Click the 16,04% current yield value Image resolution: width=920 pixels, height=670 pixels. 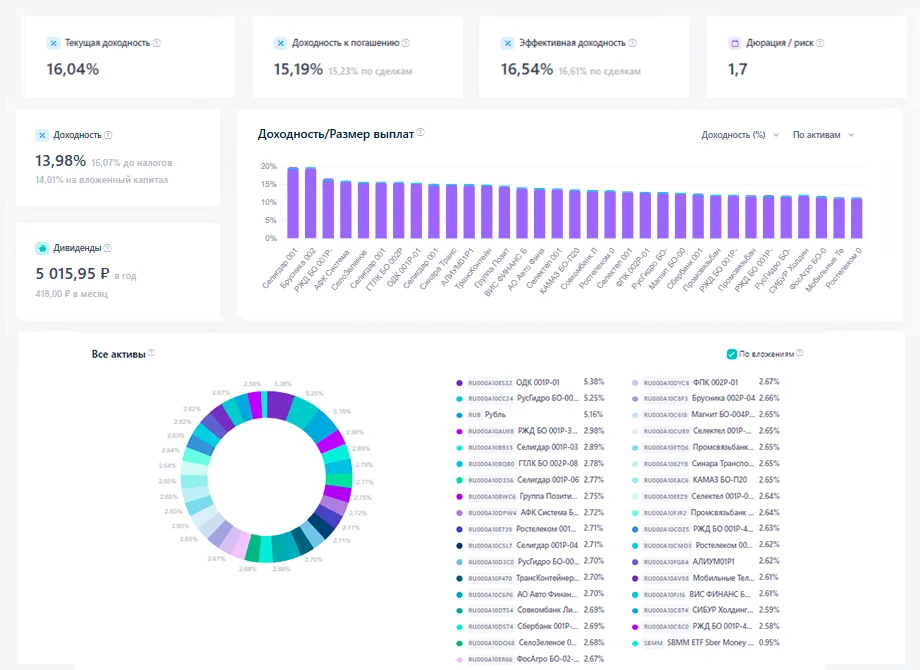coord(73,69)
